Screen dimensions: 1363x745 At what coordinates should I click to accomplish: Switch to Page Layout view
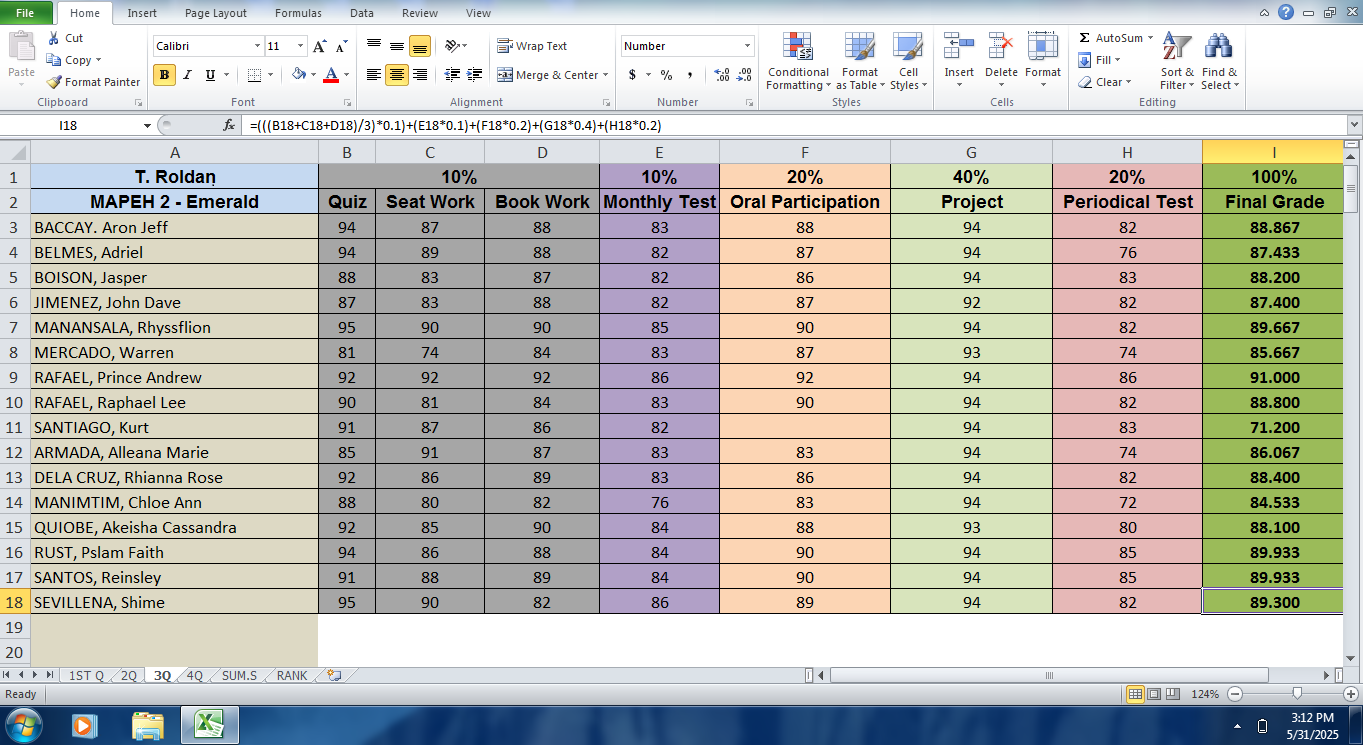coord(1153,694)
